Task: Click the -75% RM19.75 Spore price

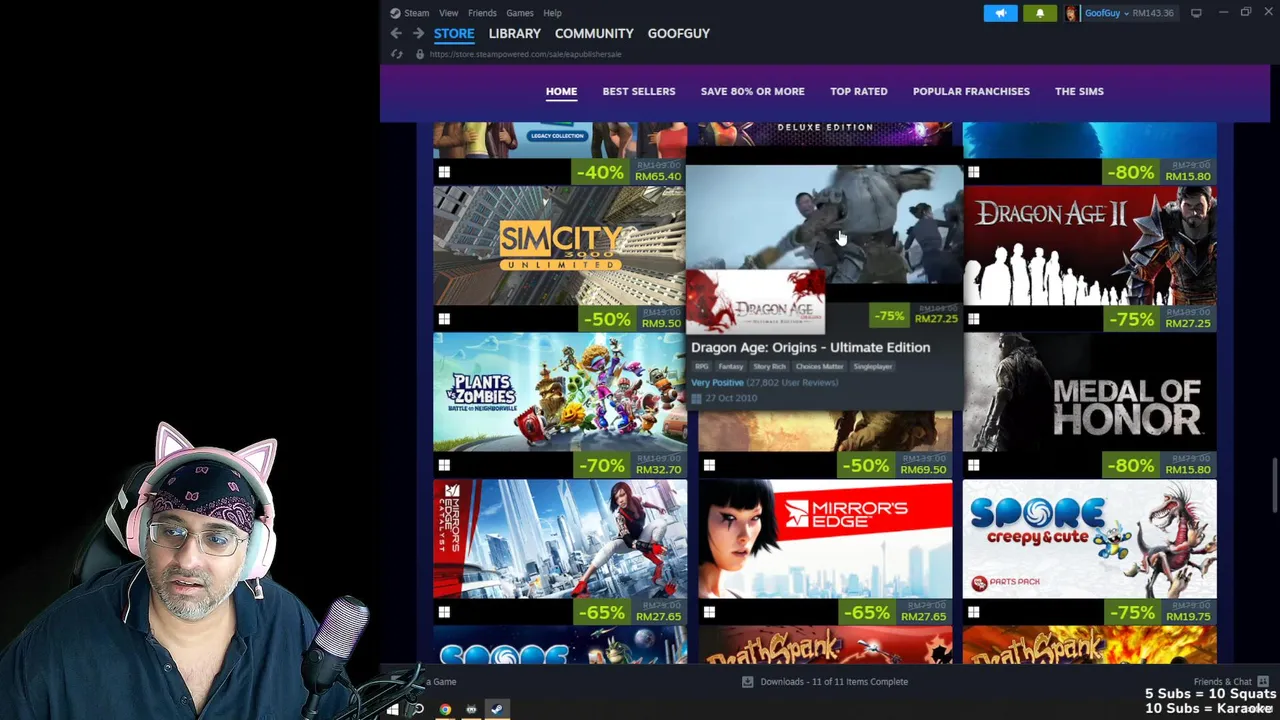Action: [x=1160, y=612]
